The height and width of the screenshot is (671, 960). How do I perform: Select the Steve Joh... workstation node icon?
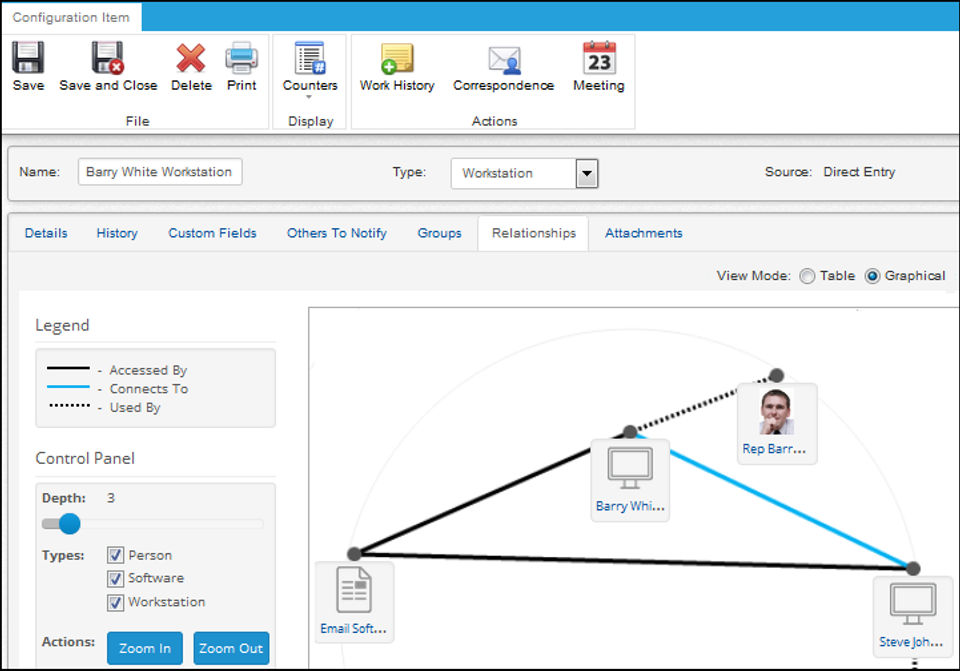pos(913,604)
